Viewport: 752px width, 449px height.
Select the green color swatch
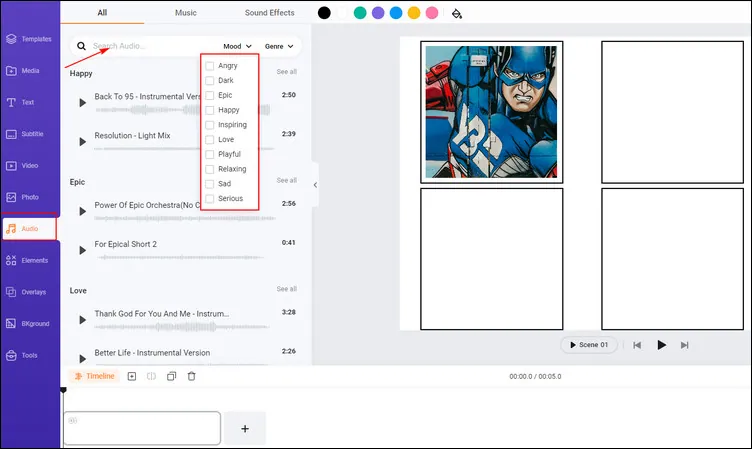click(360, 13)
